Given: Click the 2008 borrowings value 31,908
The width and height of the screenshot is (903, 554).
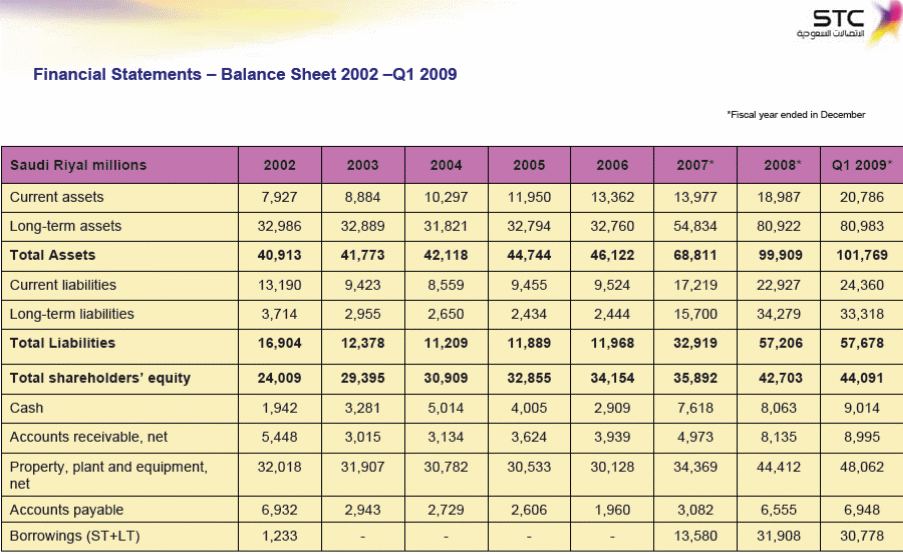Looking at the screenshot, I should tap(779, 537).
